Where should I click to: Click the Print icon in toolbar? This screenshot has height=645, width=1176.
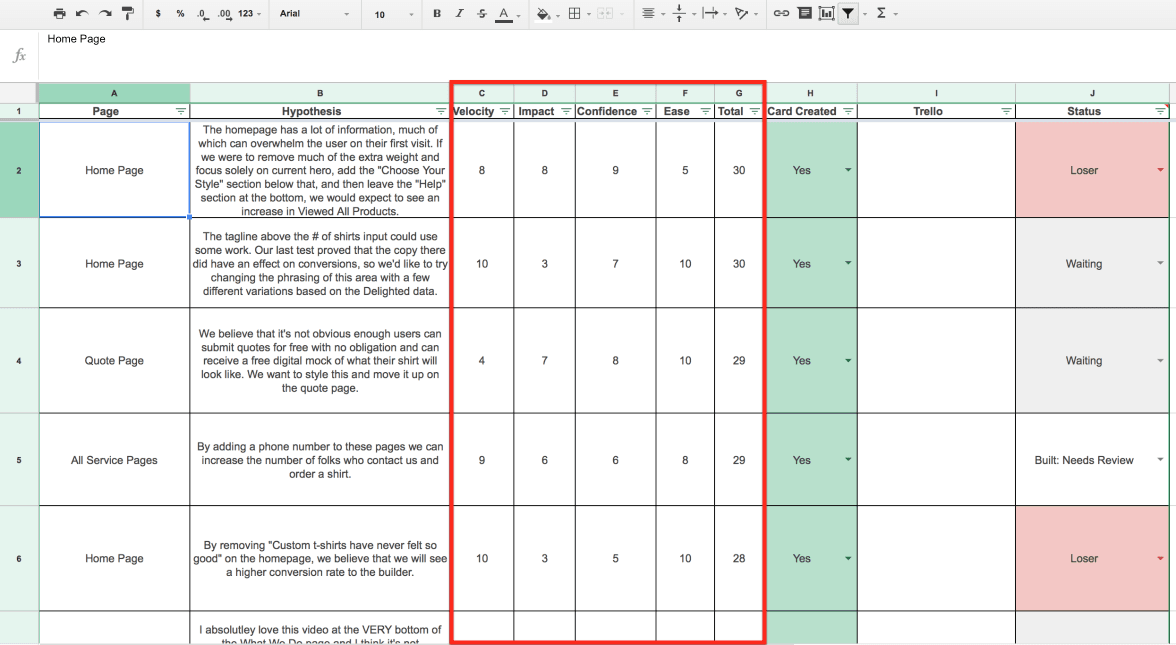(60, 14)
